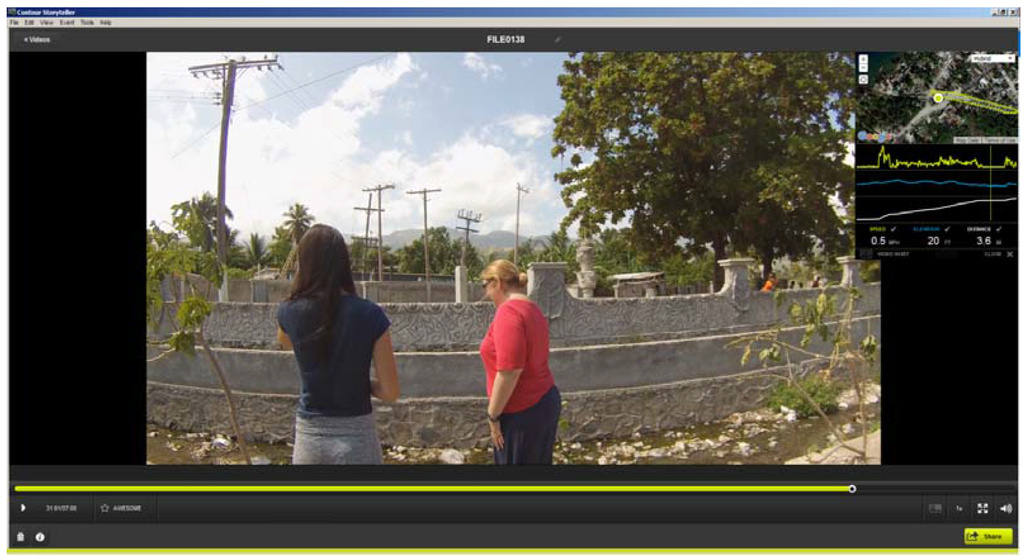This screenshot has width=1024, height=560.
Task: Open the Hybrid map type dropdown
Action: tap(992, 59)
